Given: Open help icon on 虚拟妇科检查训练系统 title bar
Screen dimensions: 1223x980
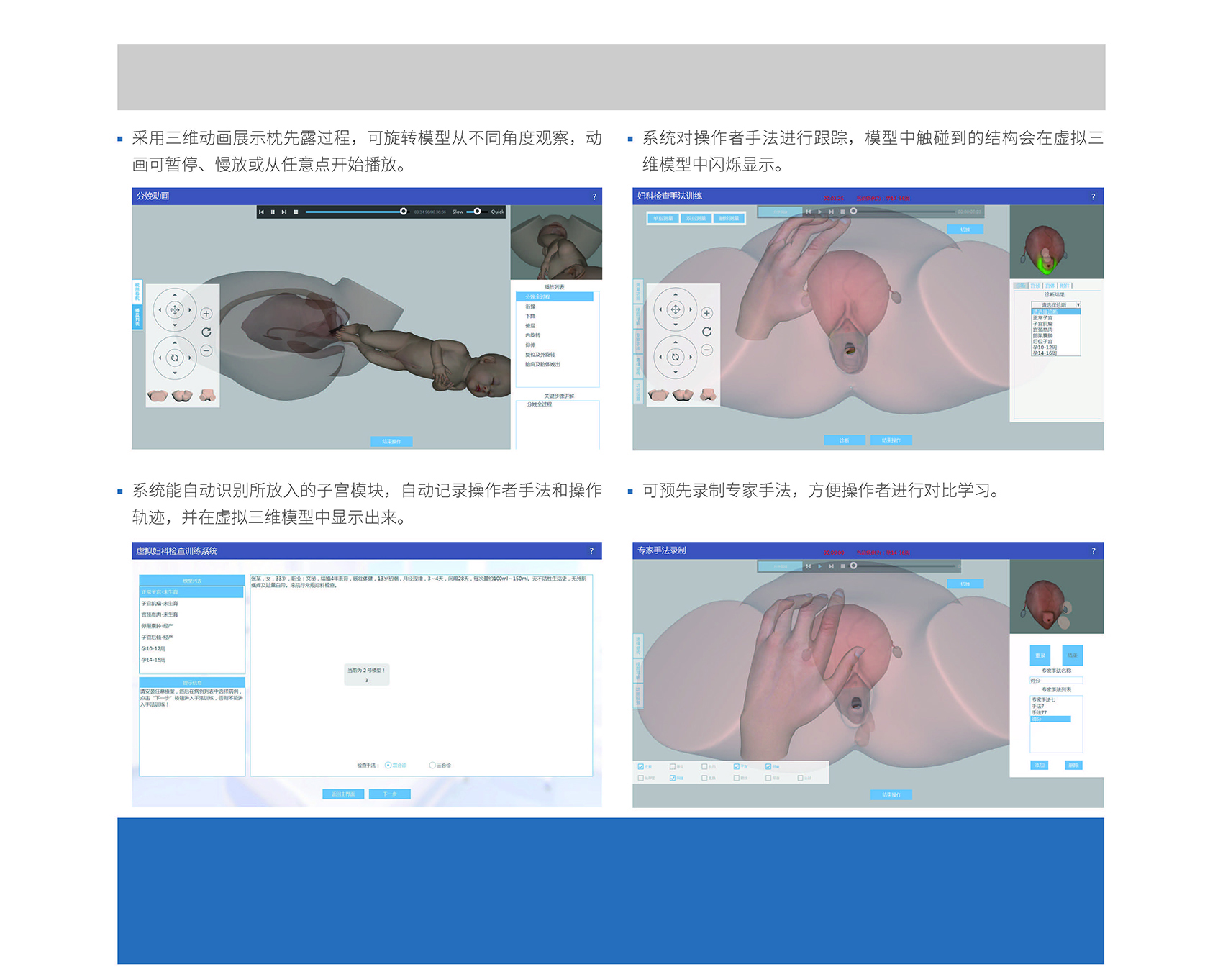Looking at the screenshot, I should [x=591, y=551].
